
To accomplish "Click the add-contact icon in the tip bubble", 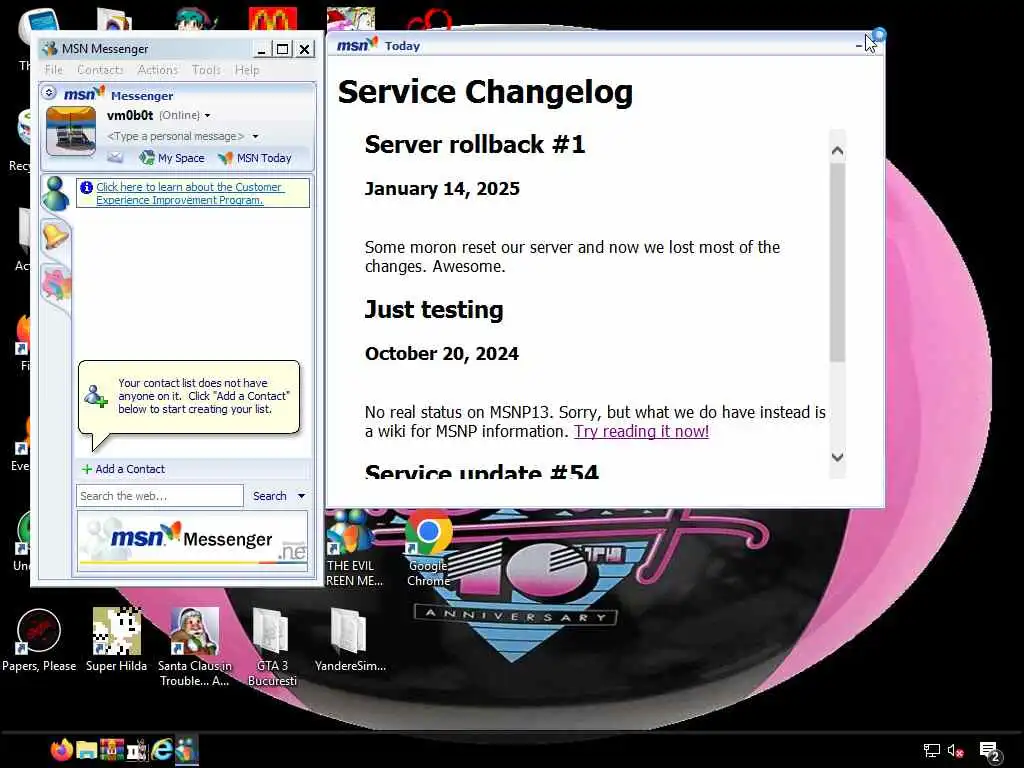I will pyautogui.click(x=95, y=396).
